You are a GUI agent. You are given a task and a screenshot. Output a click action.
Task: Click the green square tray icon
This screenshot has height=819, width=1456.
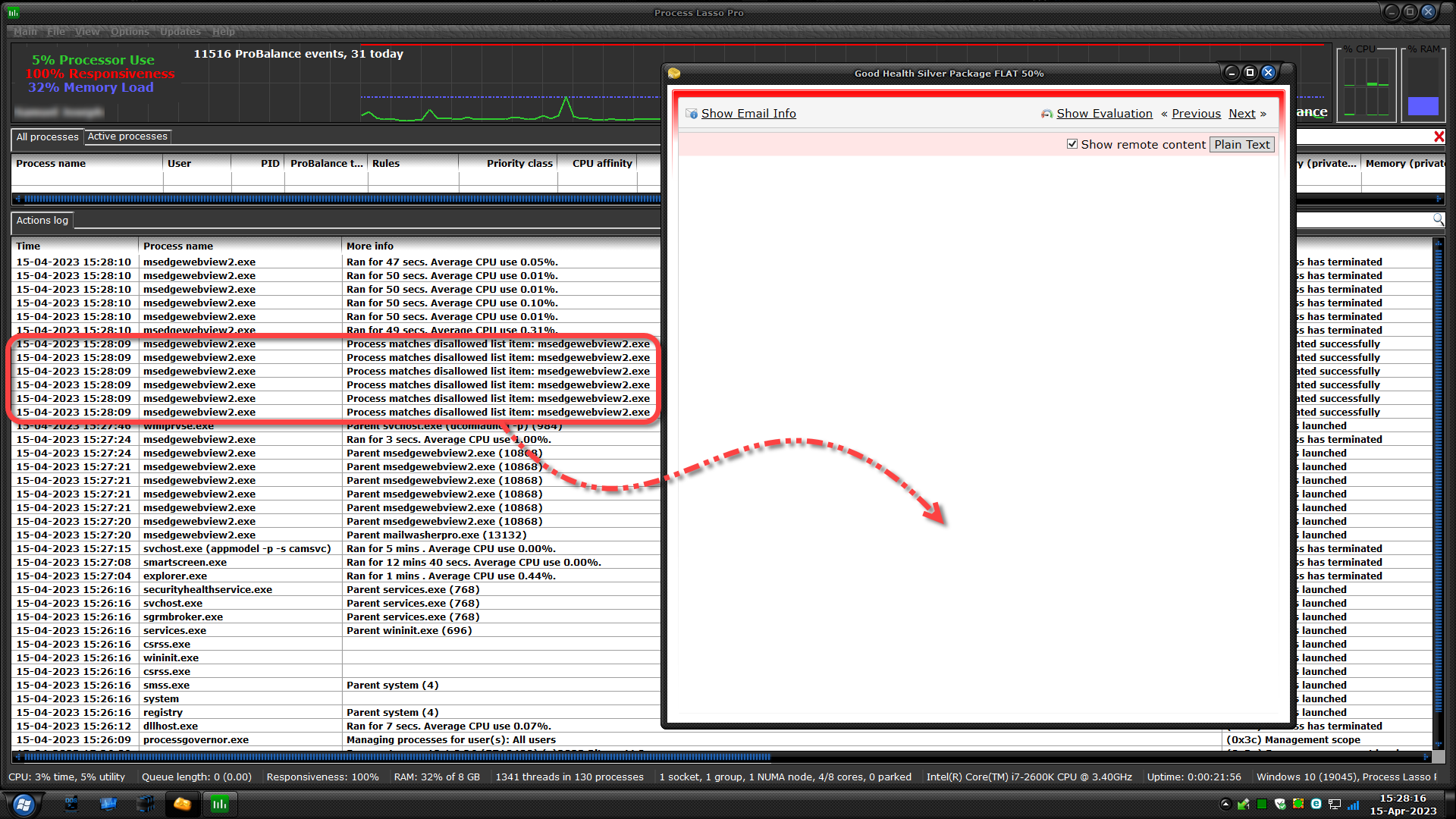coord(1262,804)
